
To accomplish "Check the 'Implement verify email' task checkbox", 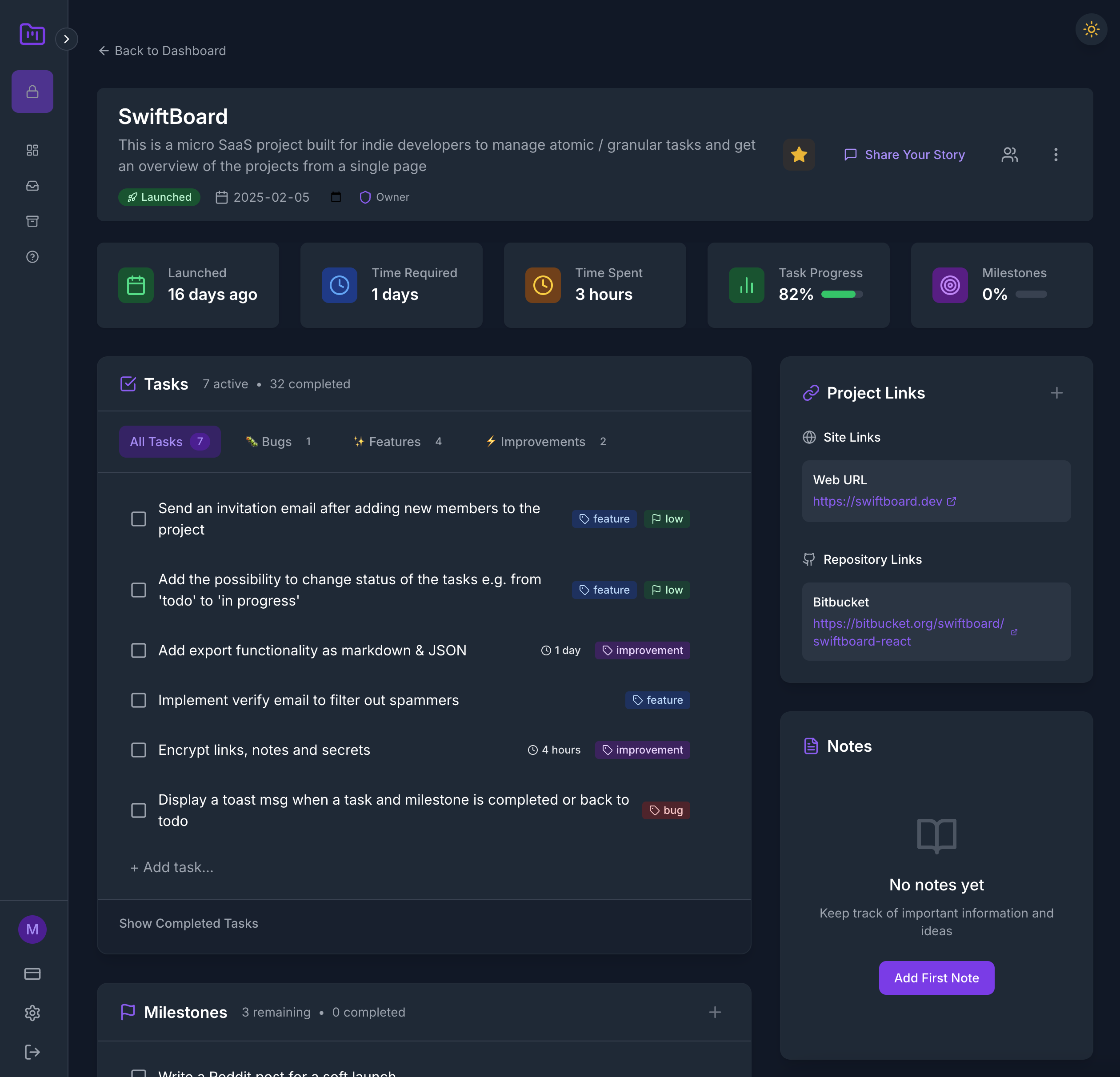I will [138, 700].
